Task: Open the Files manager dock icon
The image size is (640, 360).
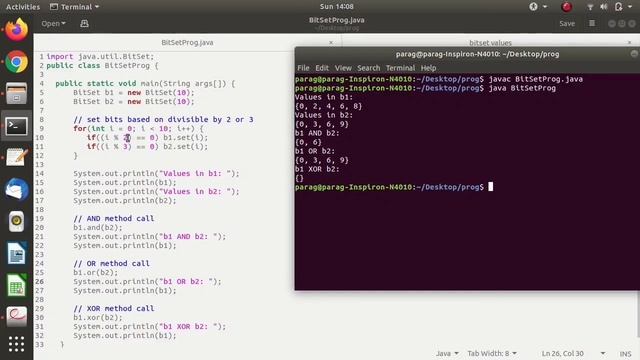Action: 16,93
